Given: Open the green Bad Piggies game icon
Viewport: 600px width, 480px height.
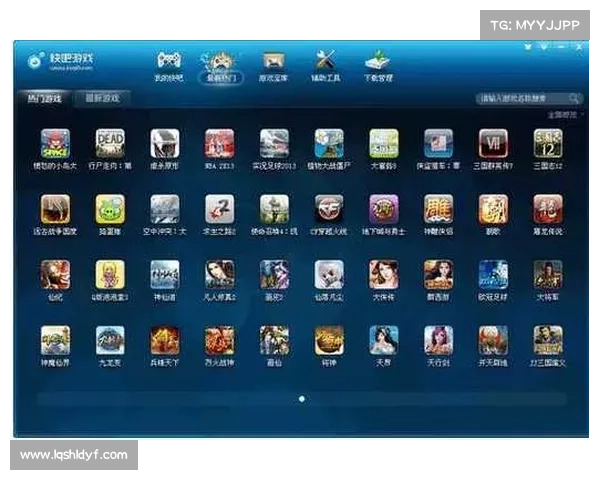Looking at the screenshot, I should (x=110, y=209).
